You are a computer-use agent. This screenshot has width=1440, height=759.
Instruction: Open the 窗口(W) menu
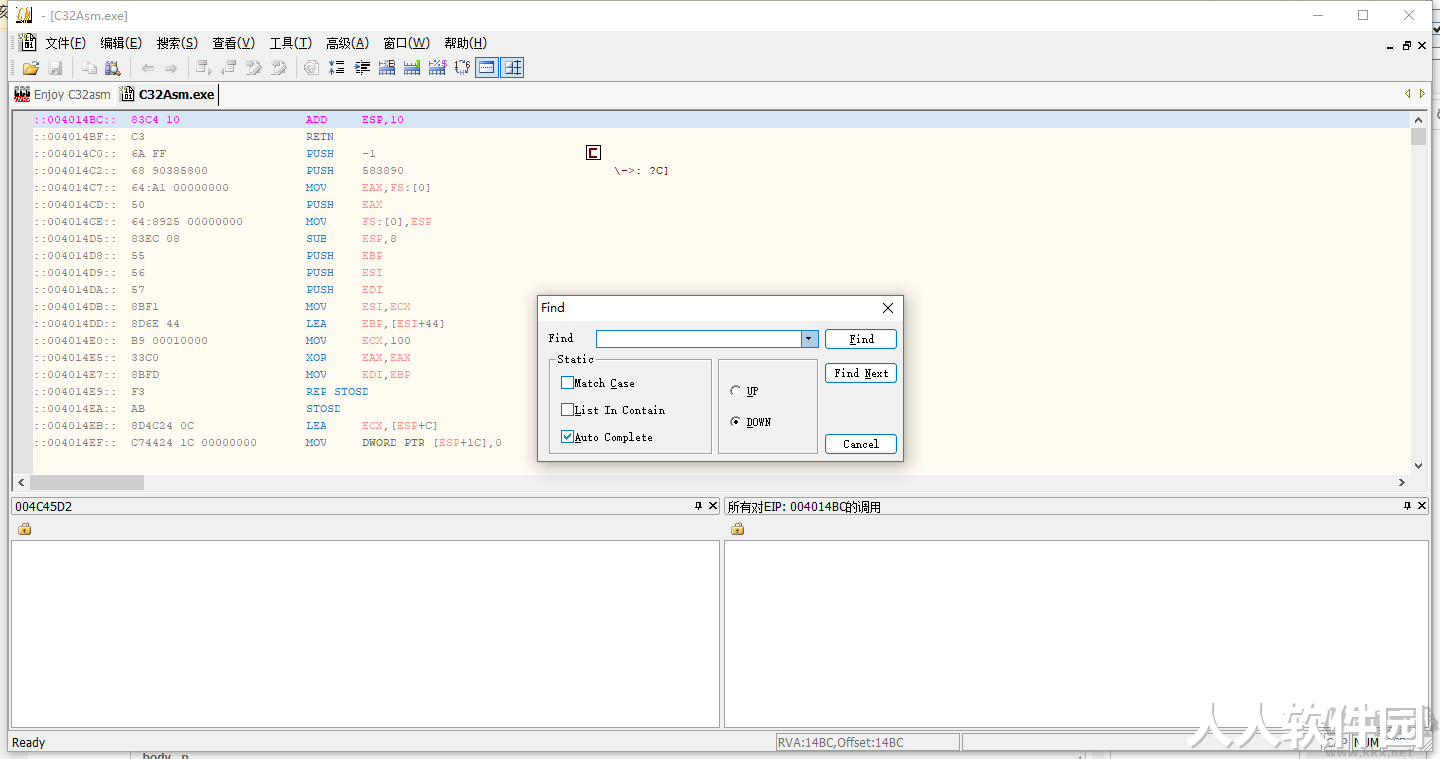pyautogui.click(x=406, y=43)
